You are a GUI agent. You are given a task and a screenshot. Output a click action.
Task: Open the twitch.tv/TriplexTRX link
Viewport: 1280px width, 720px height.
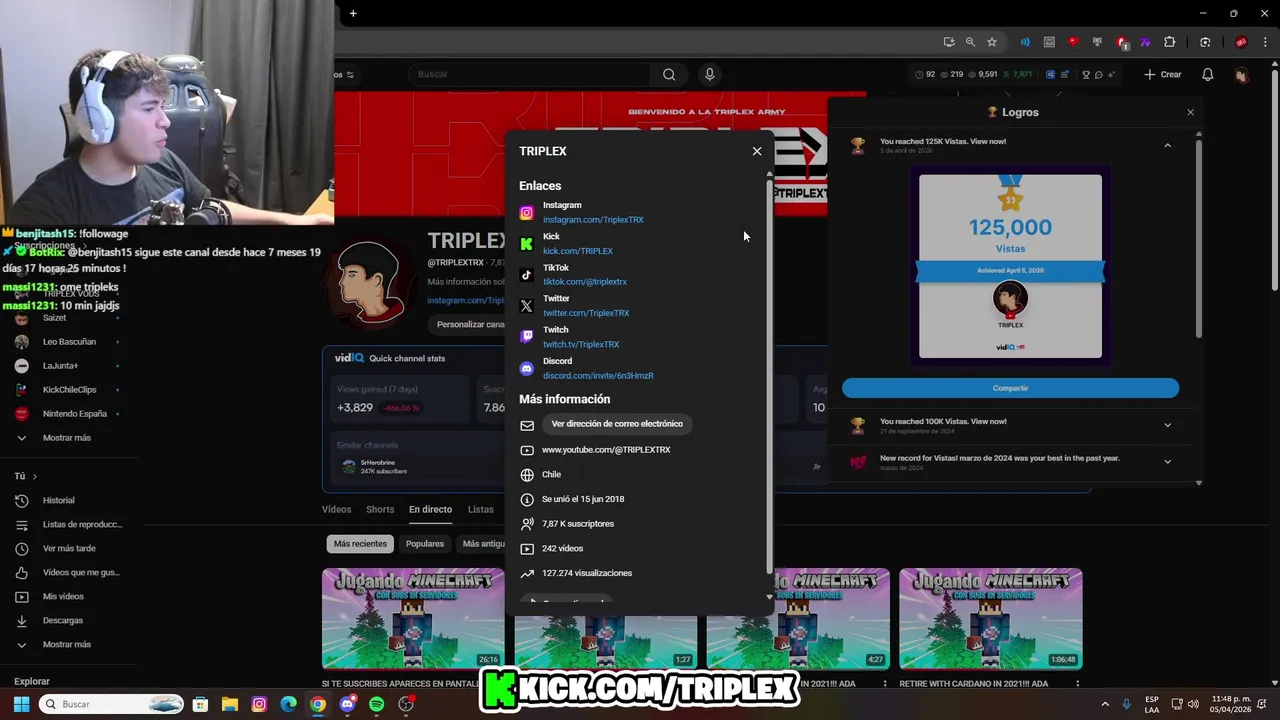(x=581, y=344)
